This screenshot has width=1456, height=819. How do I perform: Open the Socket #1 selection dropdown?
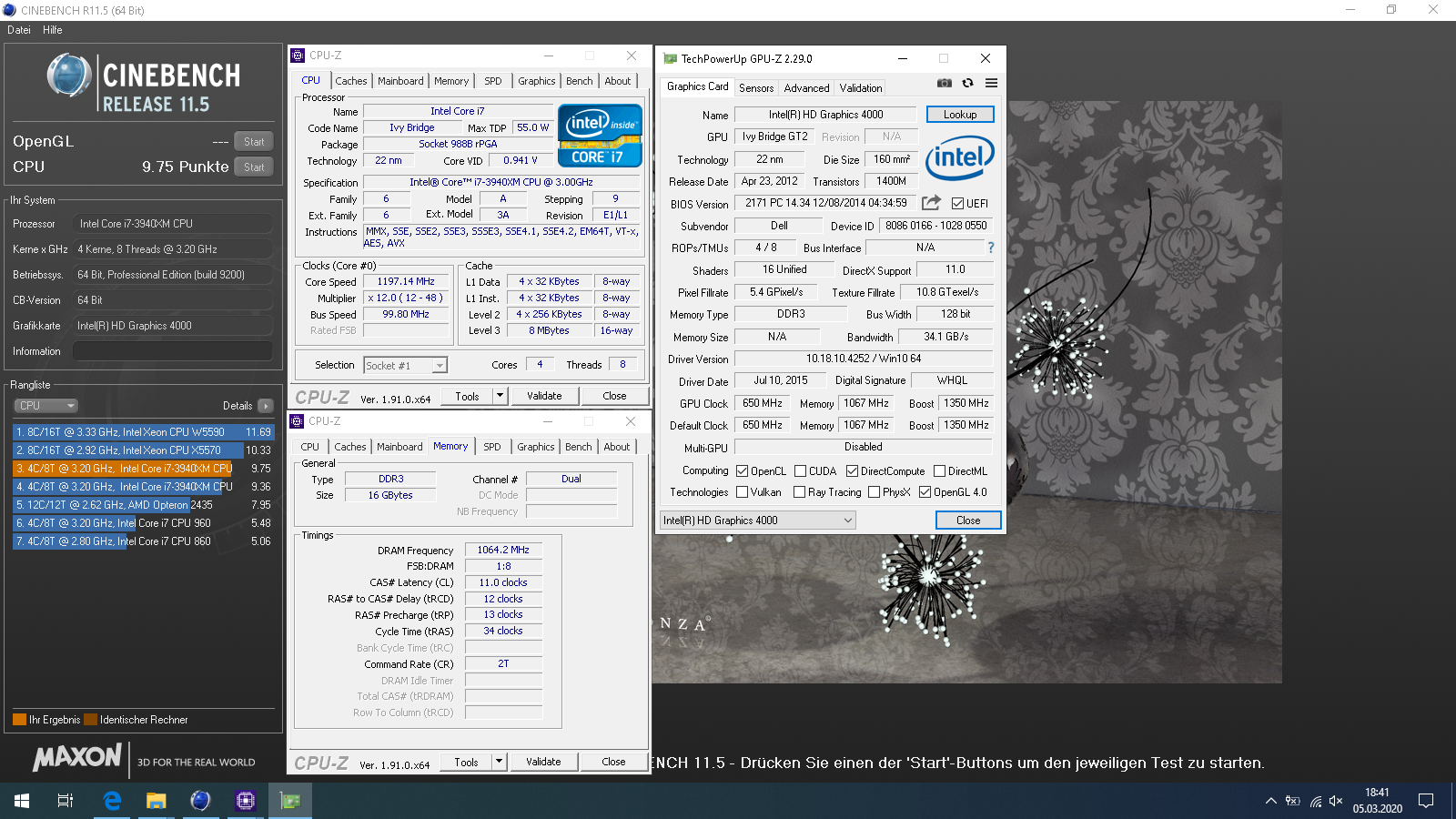coord(405,365)
